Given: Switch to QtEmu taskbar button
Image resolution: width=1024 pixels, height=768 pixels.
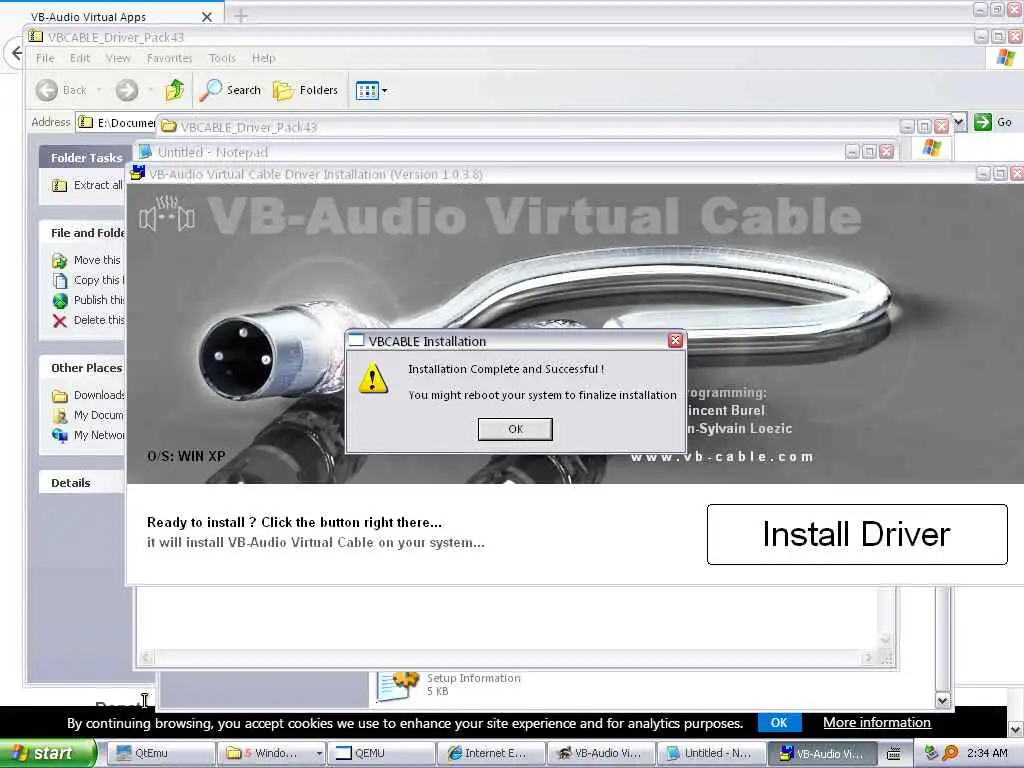Looking at the screenshot, I should point(160,753).
